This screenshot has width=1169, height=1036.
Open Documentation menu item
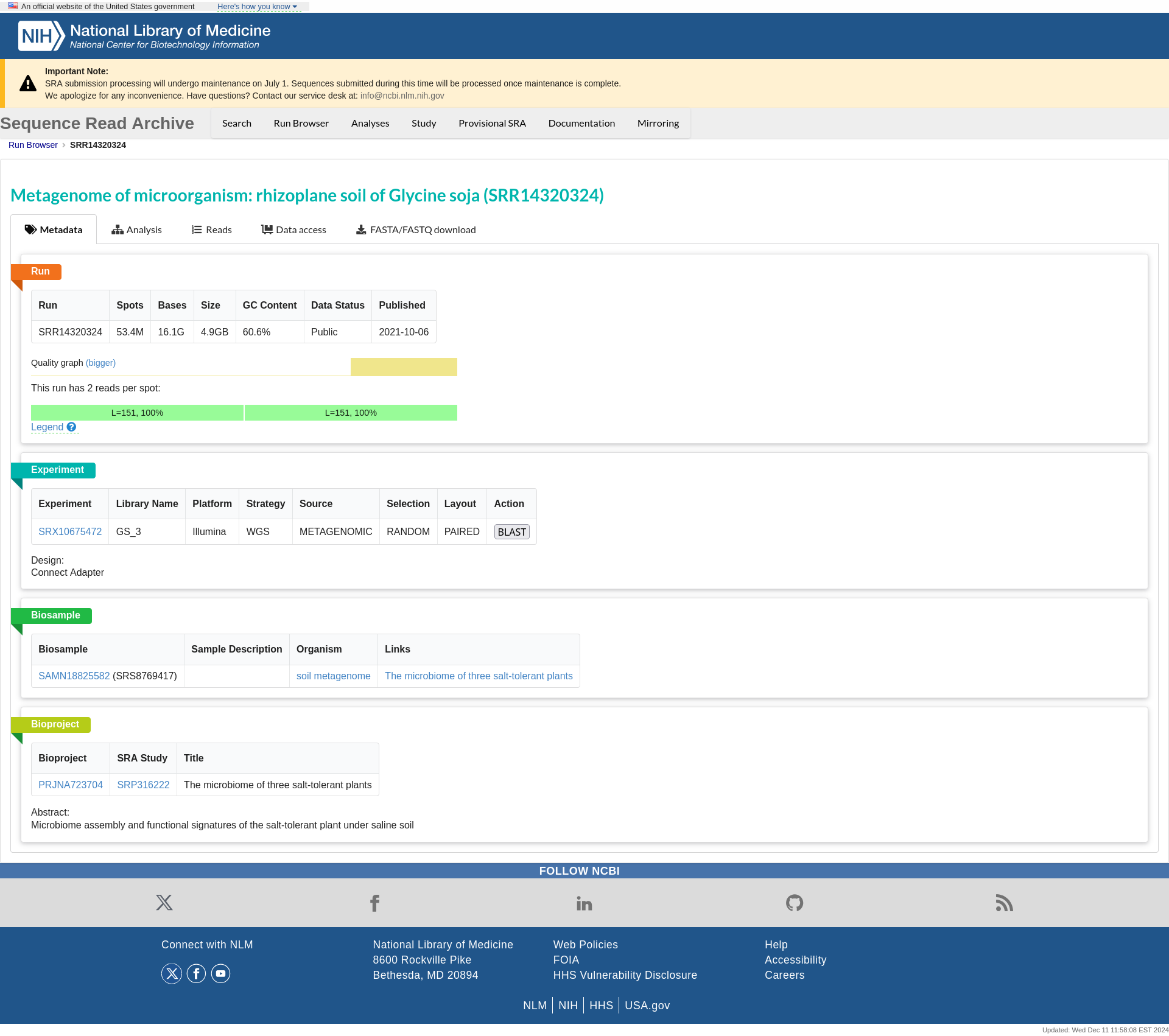[581, 123]
